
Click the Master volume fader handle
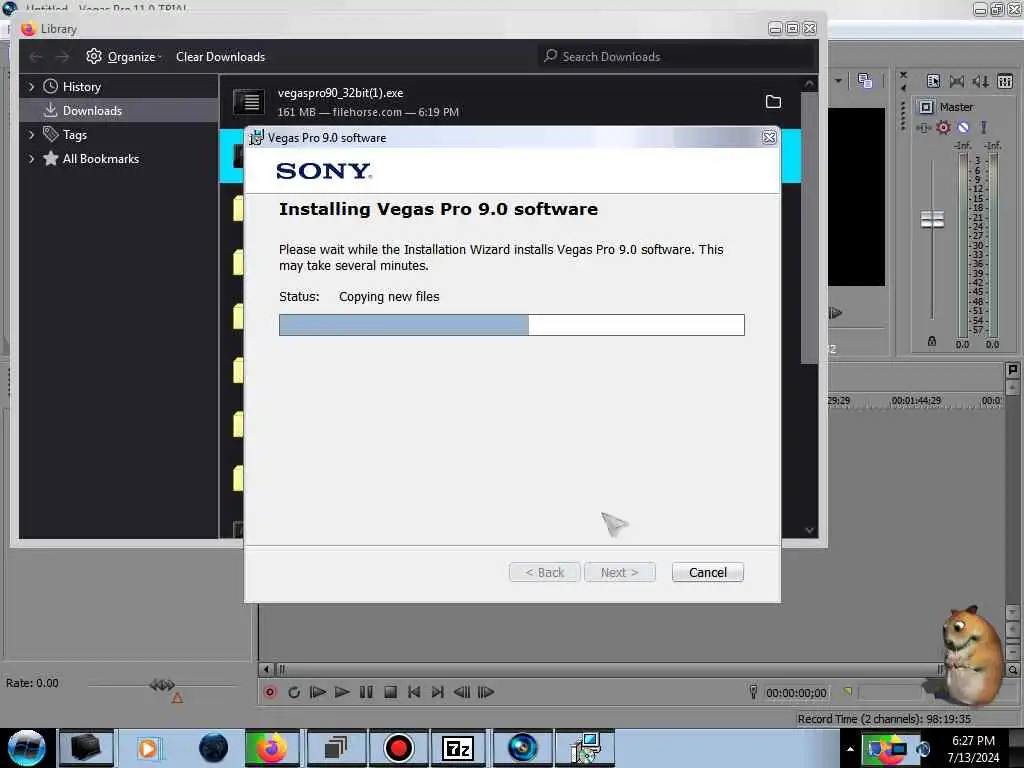[x=933, y=219]
